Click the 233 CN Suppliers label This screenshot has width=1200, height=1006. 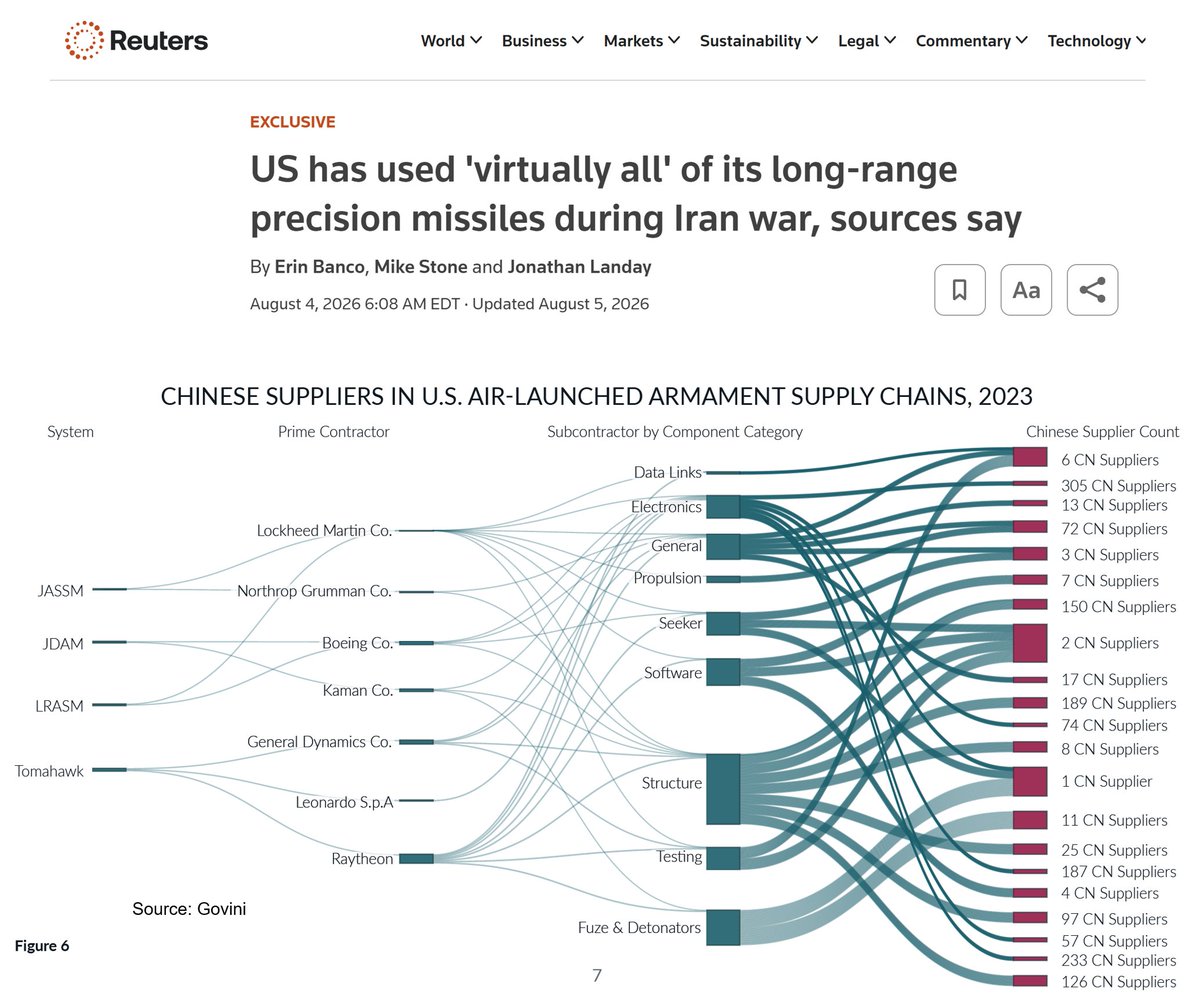pyautogui.click(x=1119, y=960)
